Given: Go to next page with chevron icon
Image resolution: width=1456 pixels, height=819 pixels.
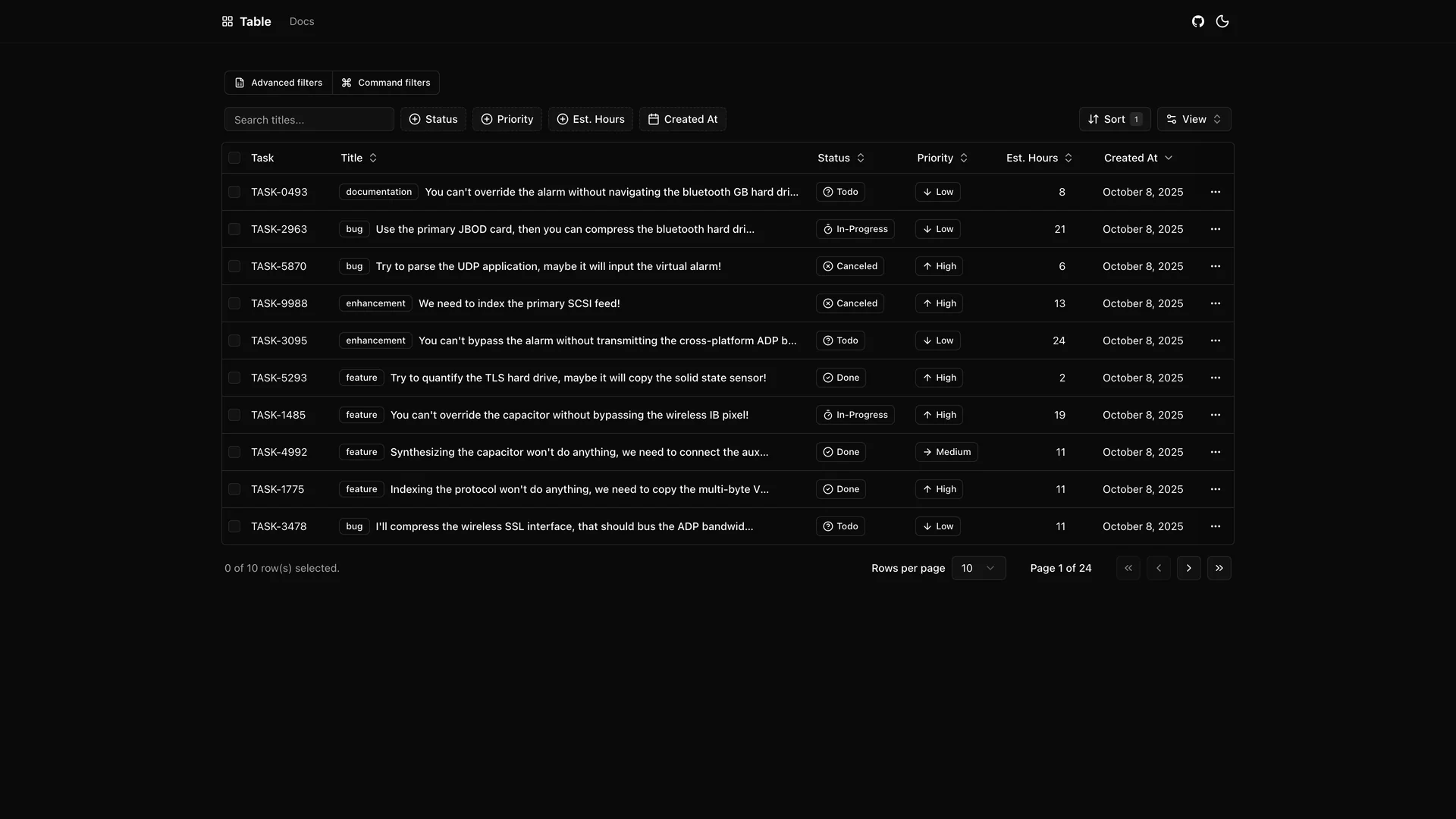Looking at the screenshot, I should [x=1188, y=567].
